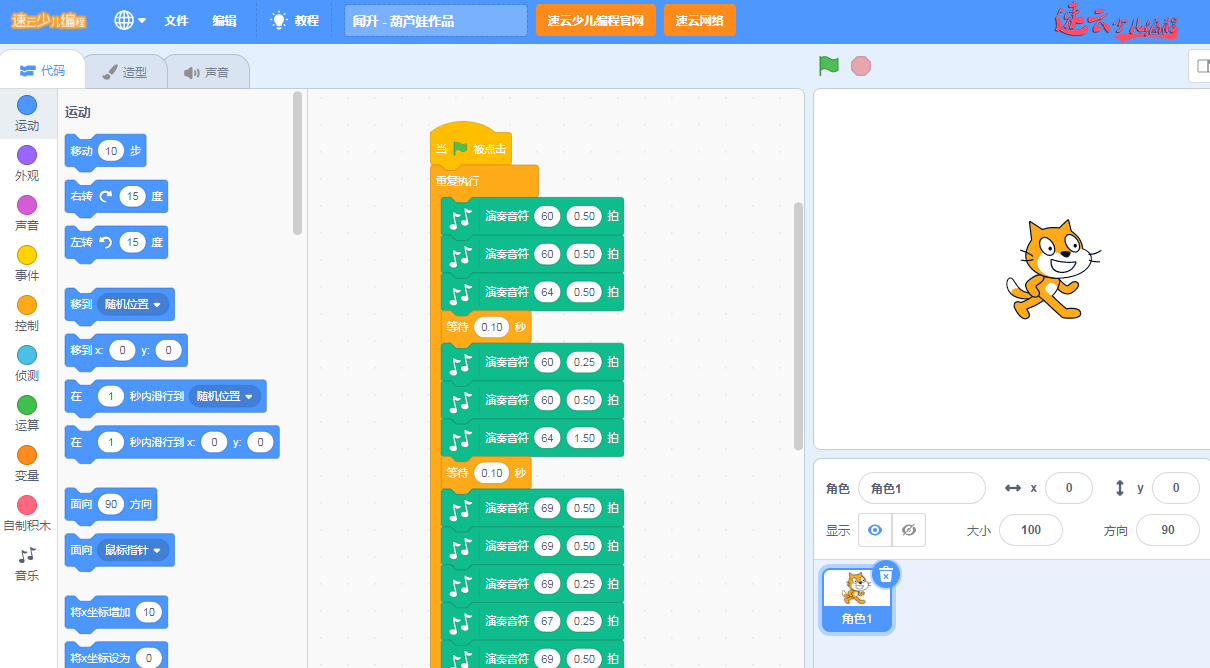Select the orange 变量 variables category
1210x668 pixels.
tap(27, 463)
